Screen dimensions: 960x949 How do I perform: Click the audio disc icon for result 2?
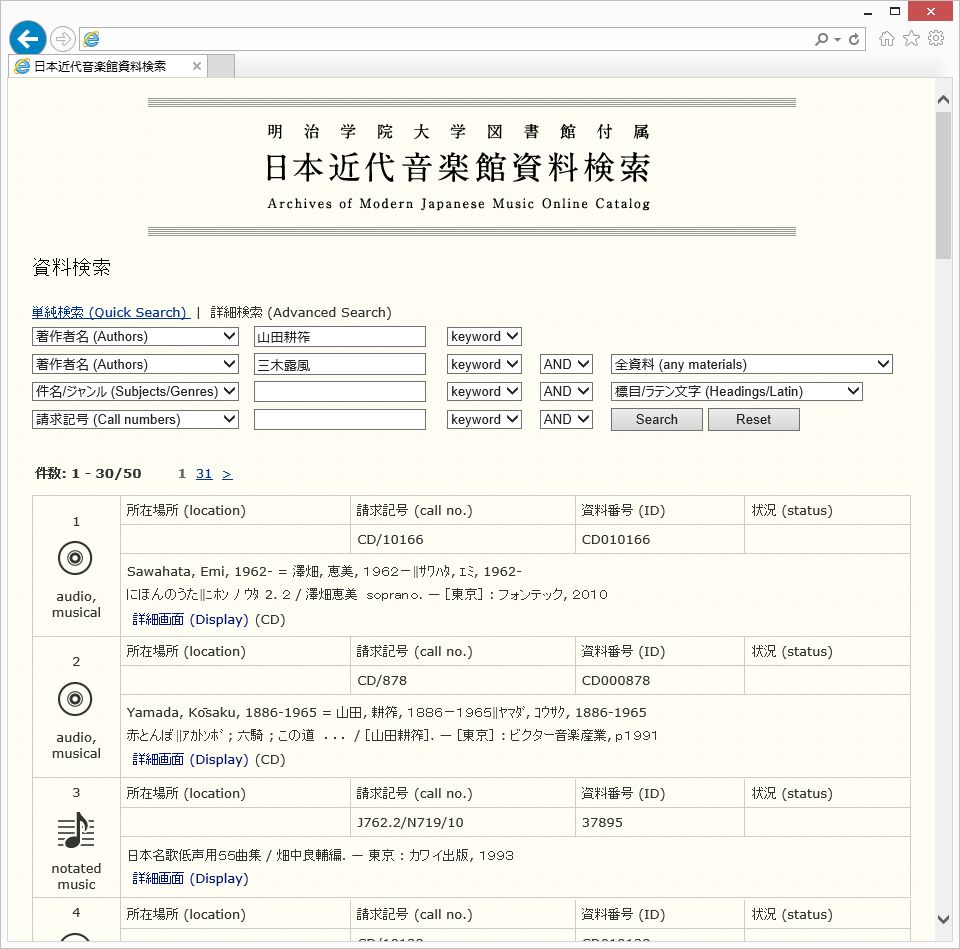click(x=75, y=699)
